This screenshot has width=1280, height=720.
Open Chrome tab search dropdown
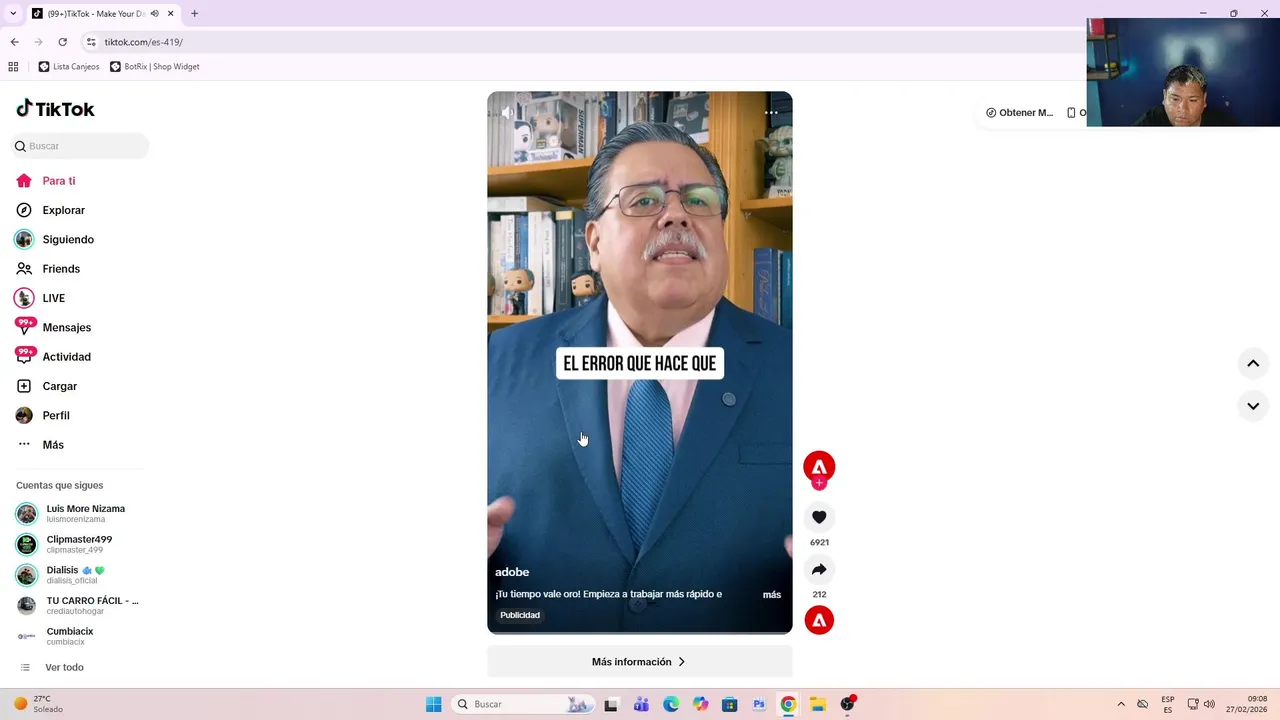(x=13, y=14)
